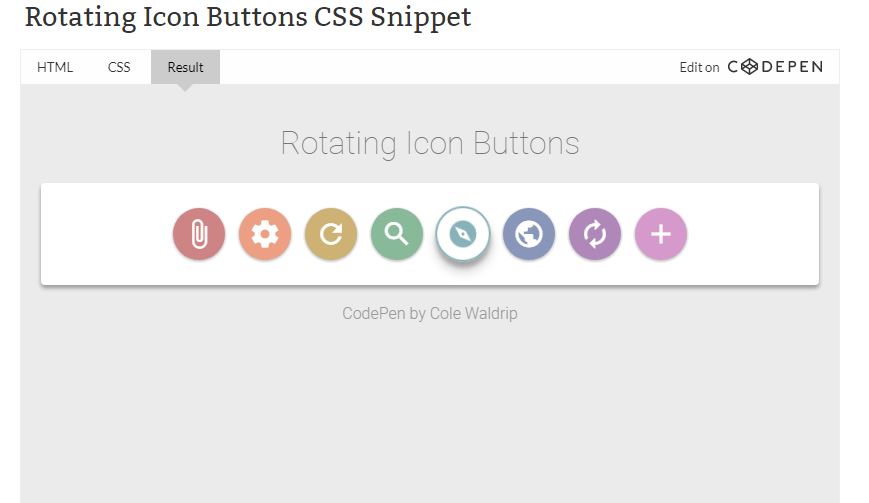Click the green magnifier search button
Viewport: 869px width, 503px height.
coord(397,234)
